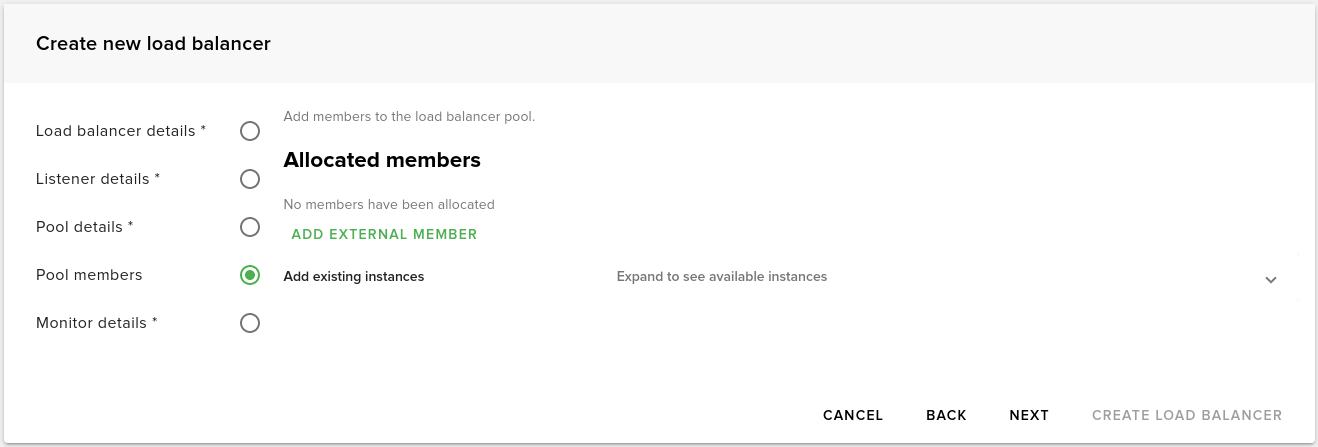Screen dimensions: 1318x447
Task: Select the Listener details step circle
Action: click(250, 179)
